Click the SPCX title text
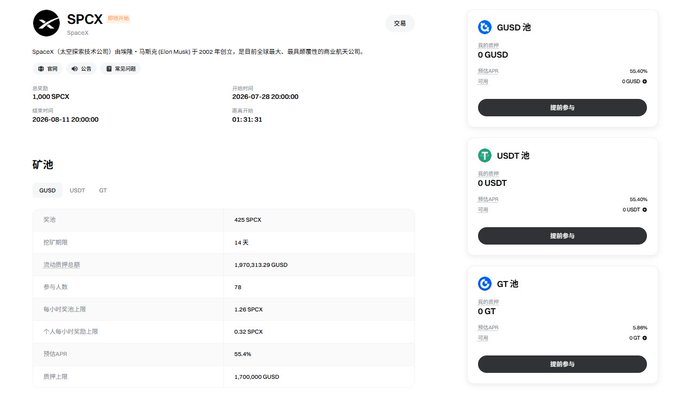The height and width of the screenshot is (406, 679). coord(85,19)
